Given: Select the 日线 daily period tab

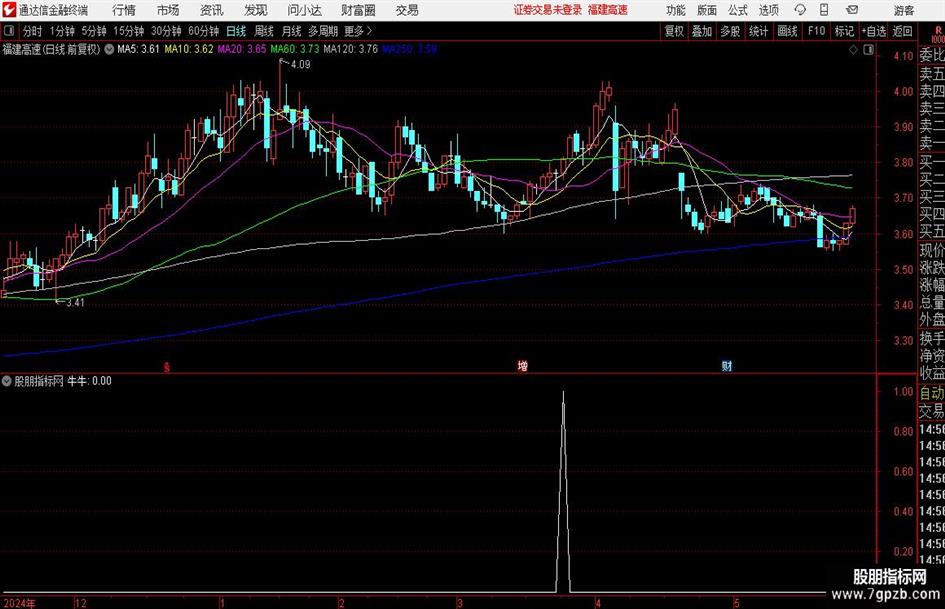Looking at the screenshot, I should tap(236, 31).
